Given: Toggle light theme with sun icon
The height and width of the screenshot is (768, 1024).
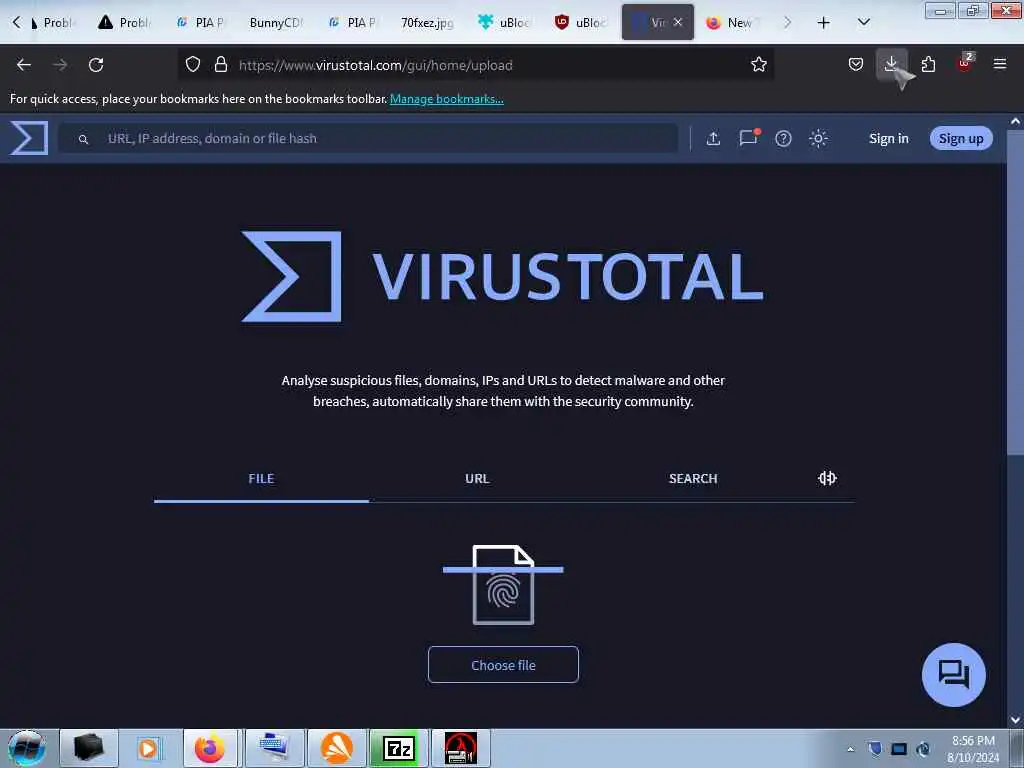Looking at the screenshot, I should tap(818, 138).
